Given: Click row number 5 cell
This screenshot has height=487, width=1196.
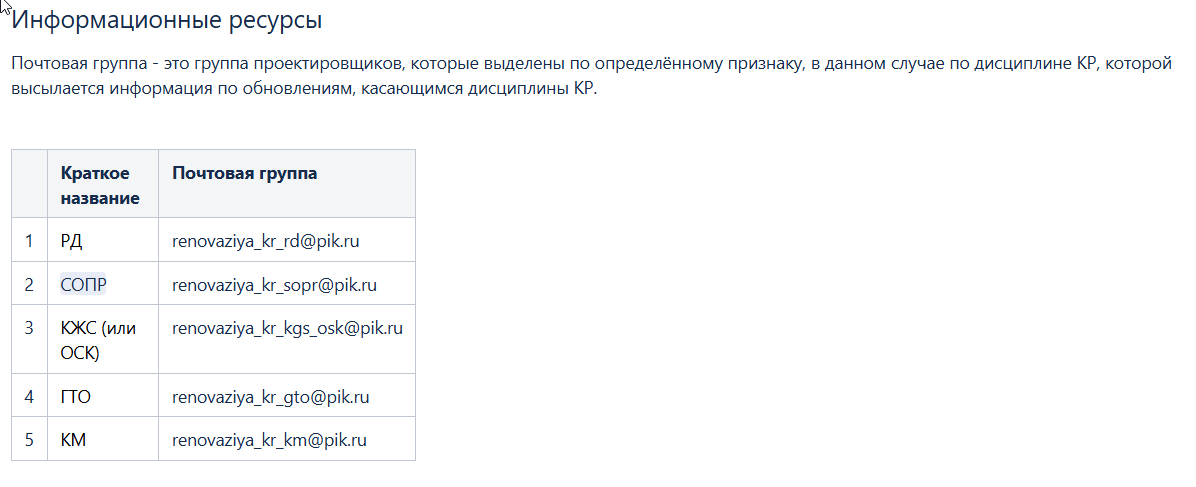Looking at the screenshot, I should click(30, 439).
